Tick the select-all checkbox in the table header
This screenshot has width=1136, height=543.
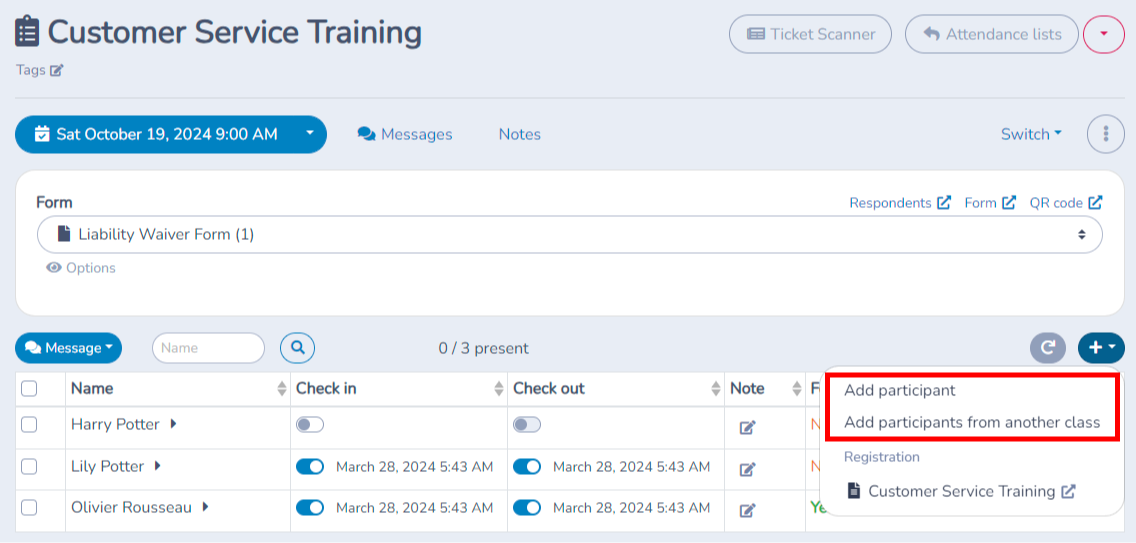29,389
